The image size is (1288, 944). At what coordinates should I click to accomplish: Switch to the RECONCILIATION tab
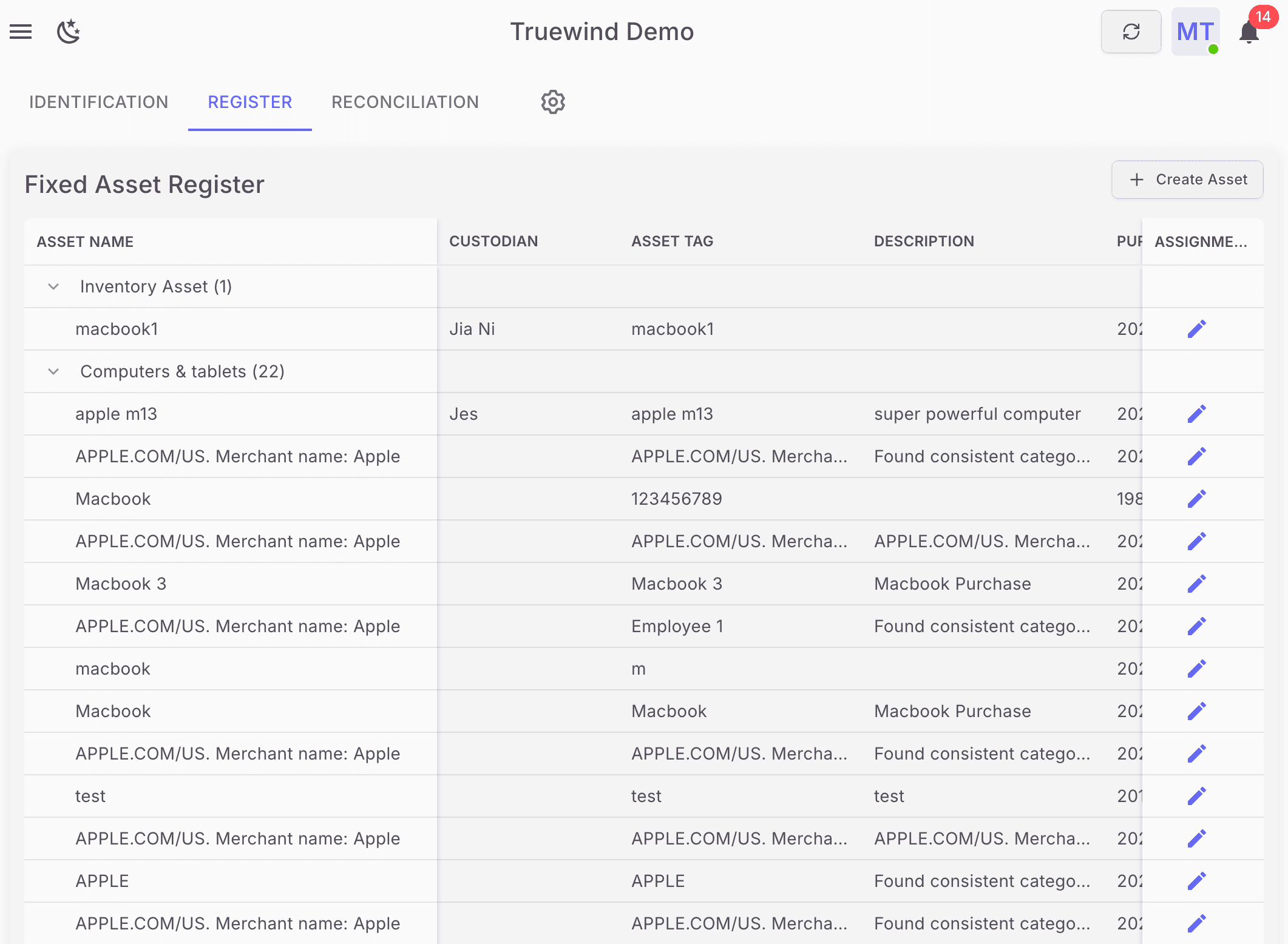(x=405, y=102)
